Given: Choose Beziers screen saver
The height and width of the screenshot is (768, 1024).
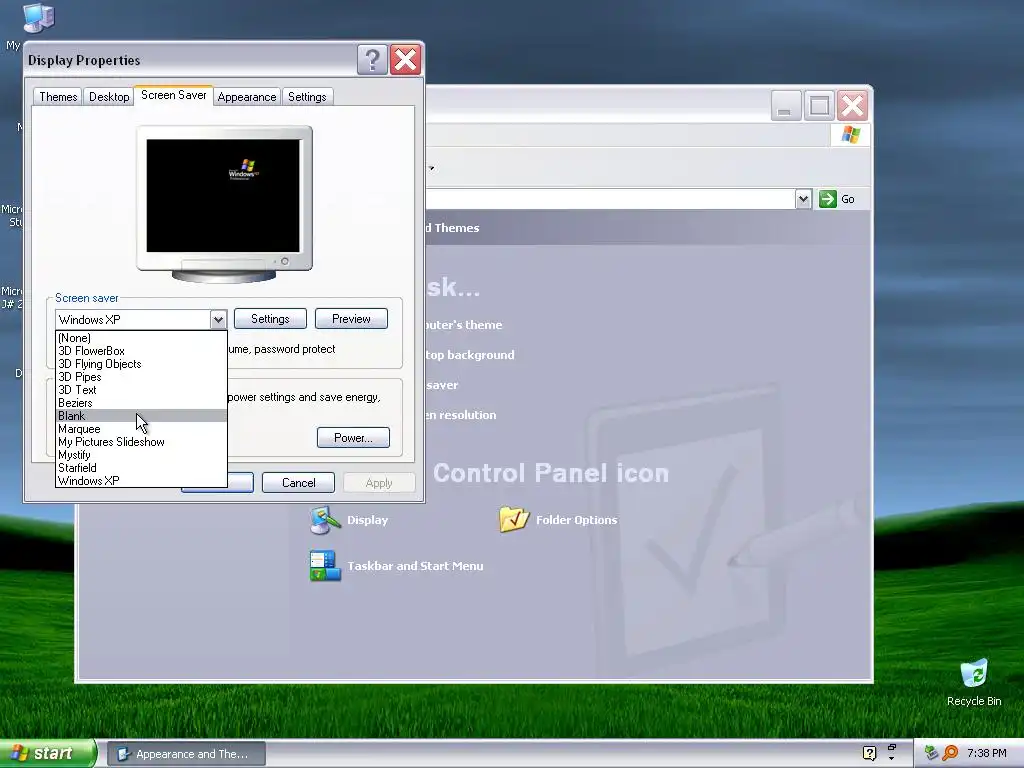Looking at the screenshot, I should click(141, 403).
